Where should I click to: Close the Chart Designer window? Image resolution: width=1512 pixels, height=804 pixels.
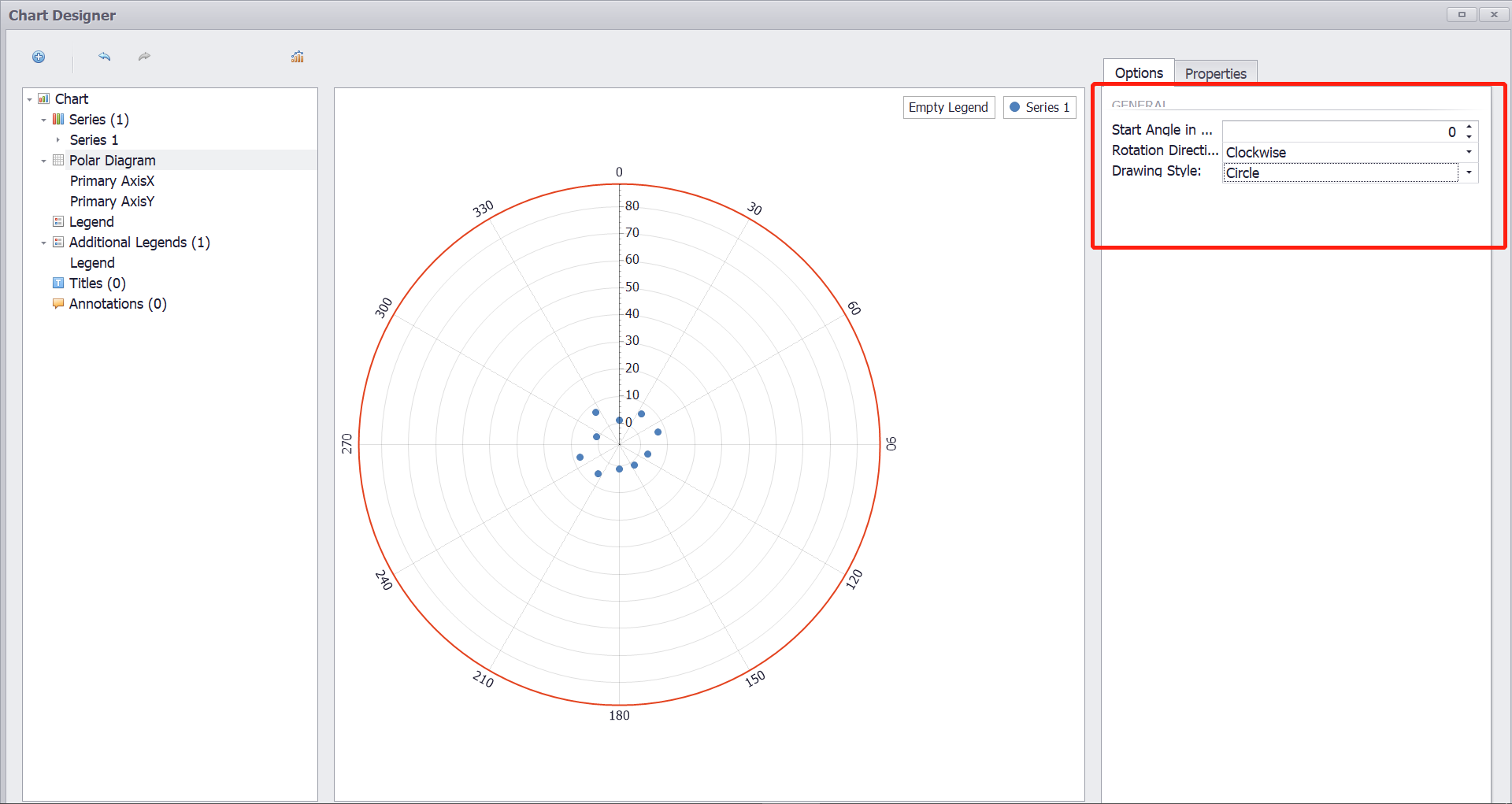point(1494,14)
